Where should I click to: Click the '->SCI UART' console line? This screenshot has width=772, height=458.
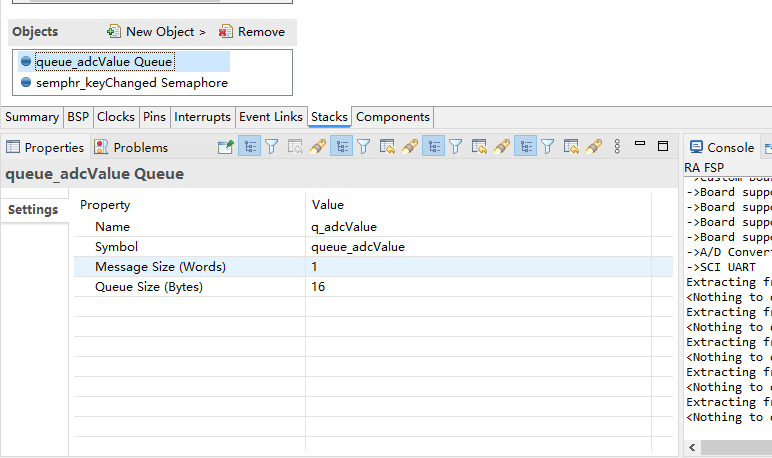click(x=721, y=267)
